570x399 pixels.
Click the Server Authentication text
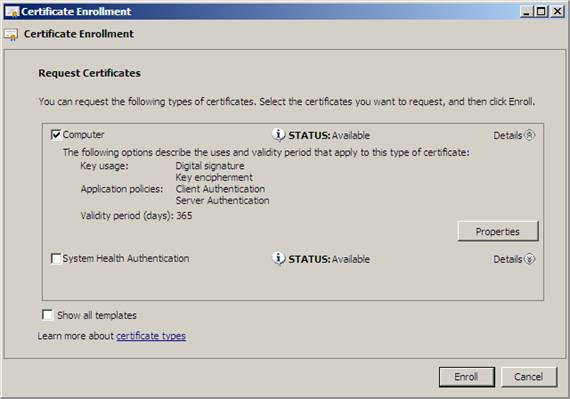pos(222,201)
